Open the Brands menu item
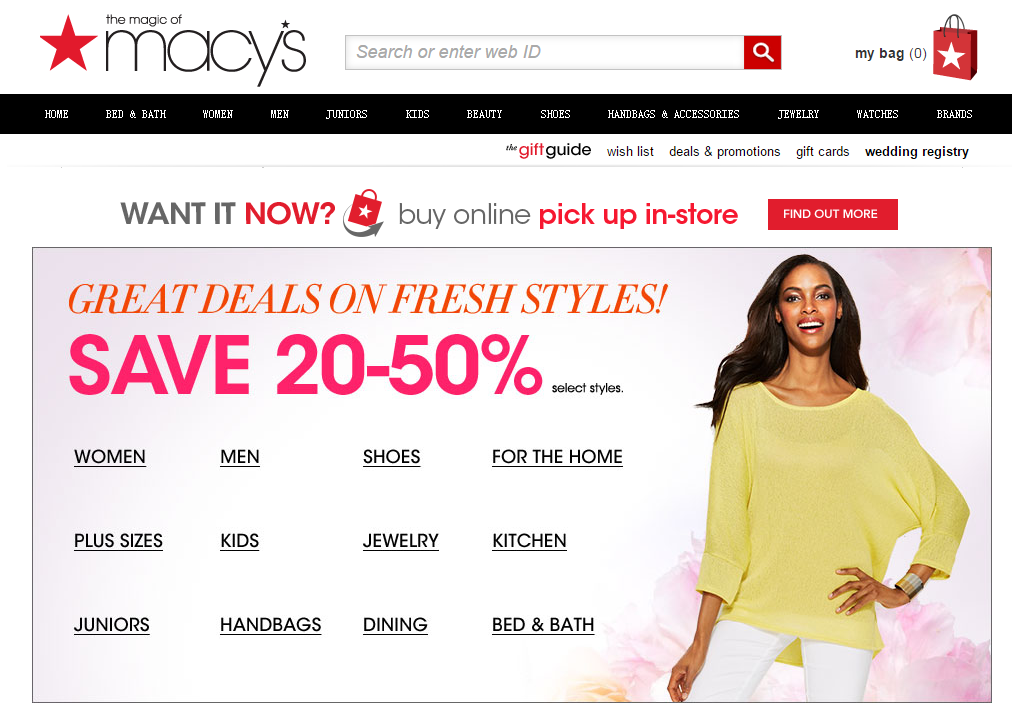This screenshot has height=710, width=1012. (954, 114)
